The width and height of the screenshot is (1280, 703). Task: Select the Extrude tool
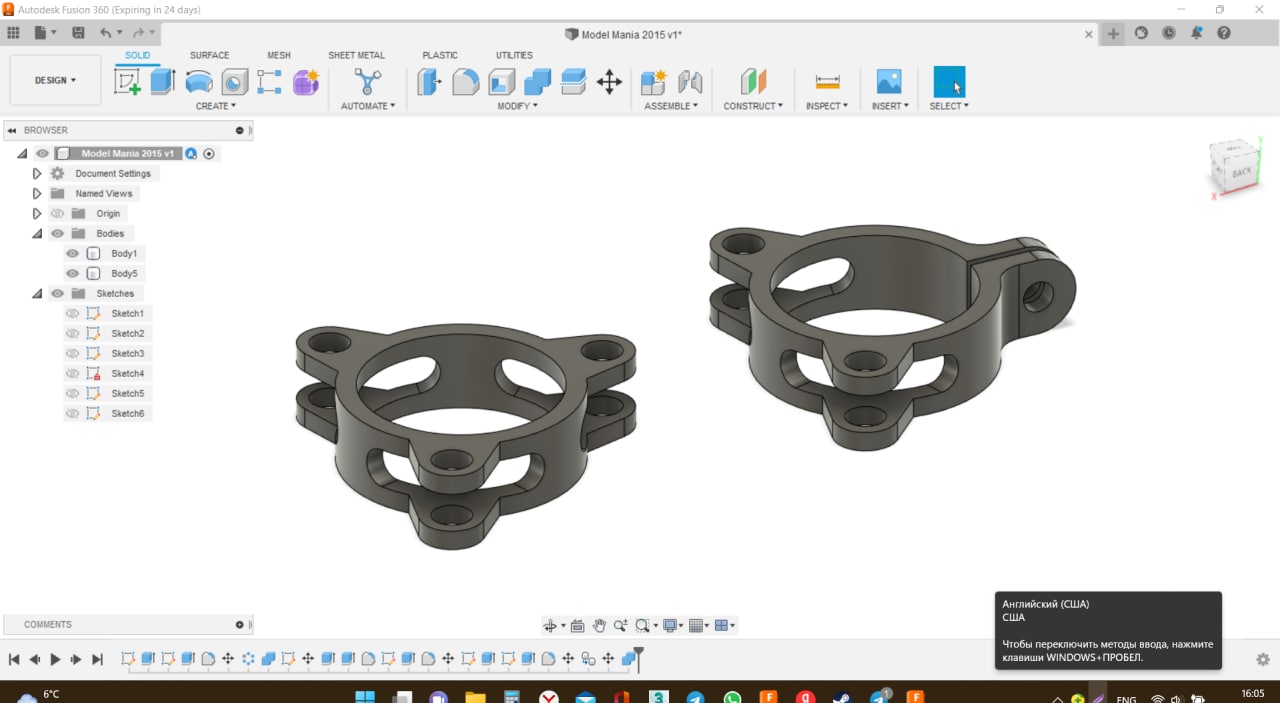tap(163, 82)
